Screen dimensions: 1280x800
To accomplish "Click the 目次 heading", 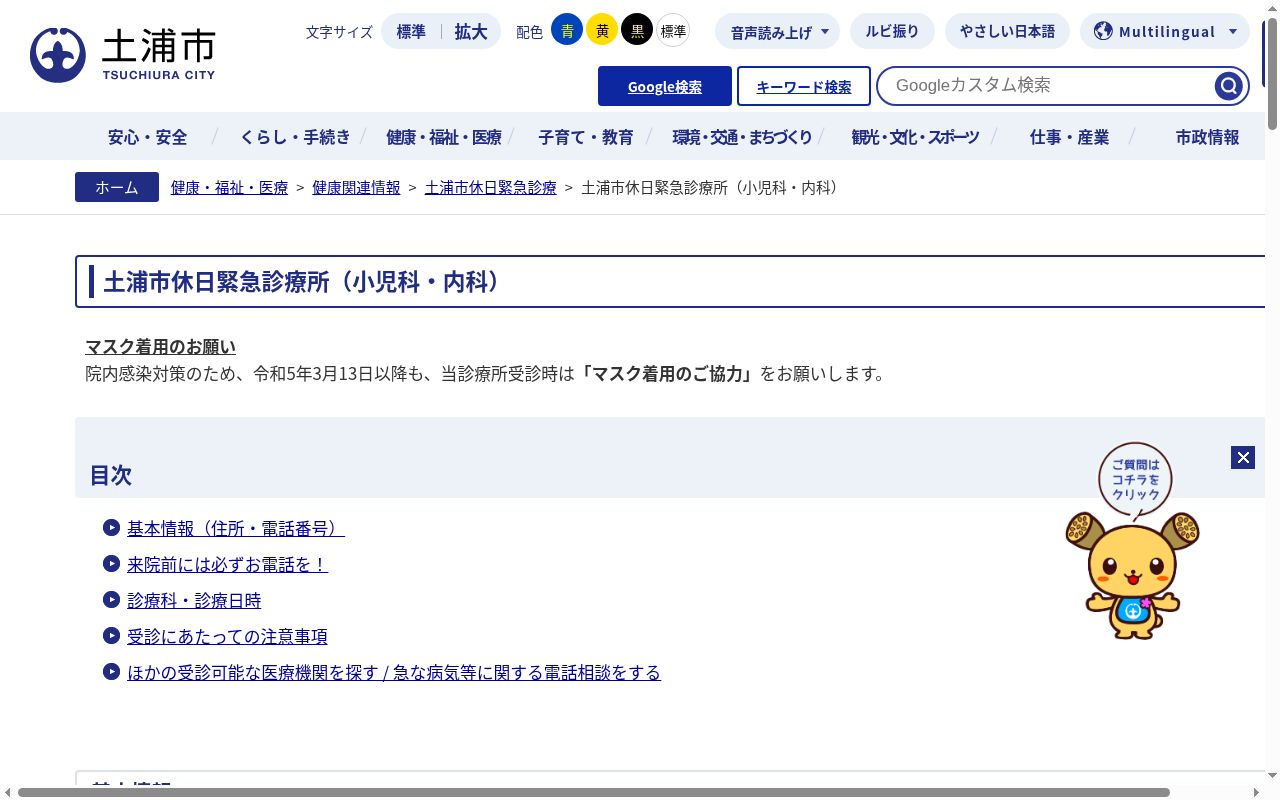I will pyautogui.click(x=111, y=474).
